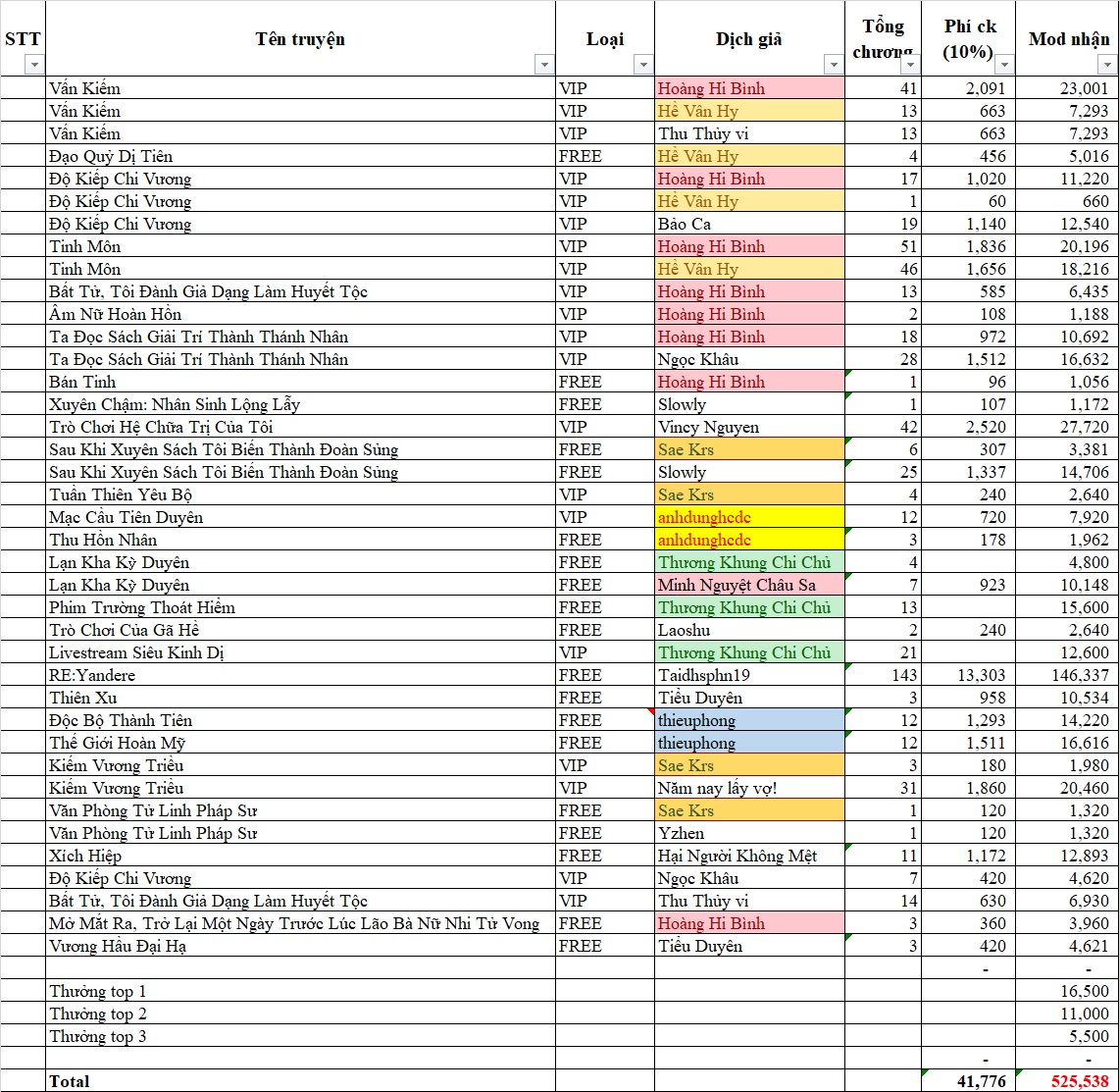This screenshot has width=1119, height=1092.
Task: Click the Hại Người Không Mệt cell
Action: point(749,856)
